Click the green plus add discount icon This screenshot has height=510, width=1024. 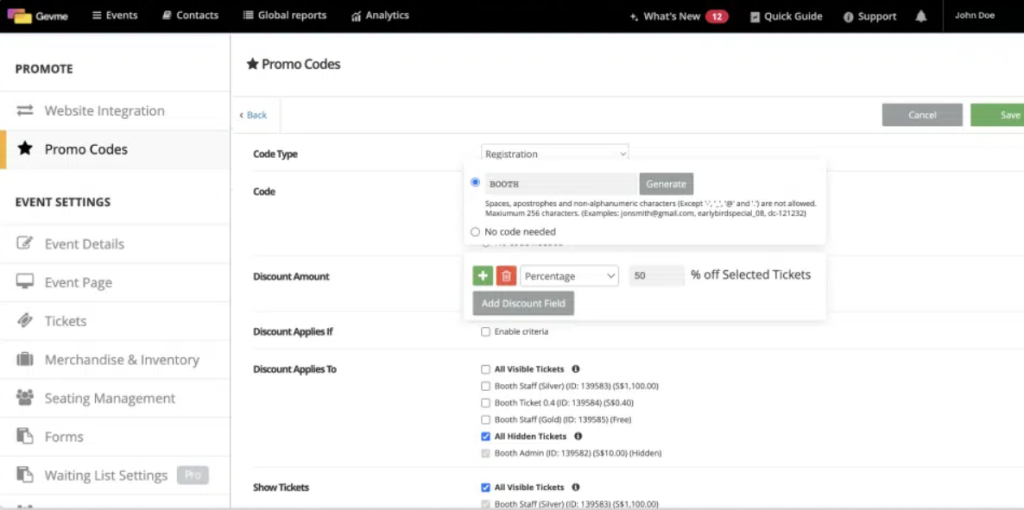pos(483,276)
